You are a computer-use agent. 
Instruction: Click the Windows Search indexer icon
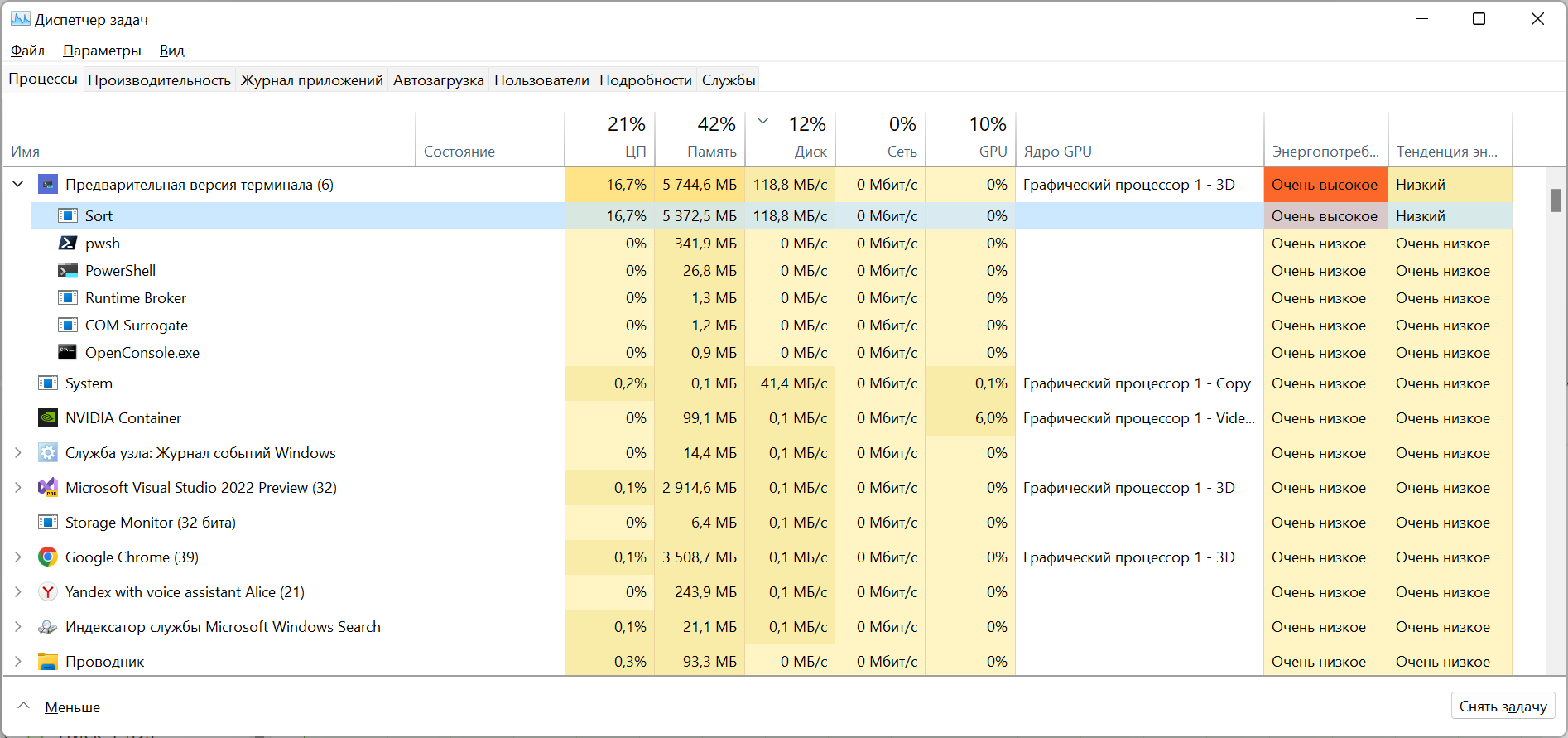(48, 627)
